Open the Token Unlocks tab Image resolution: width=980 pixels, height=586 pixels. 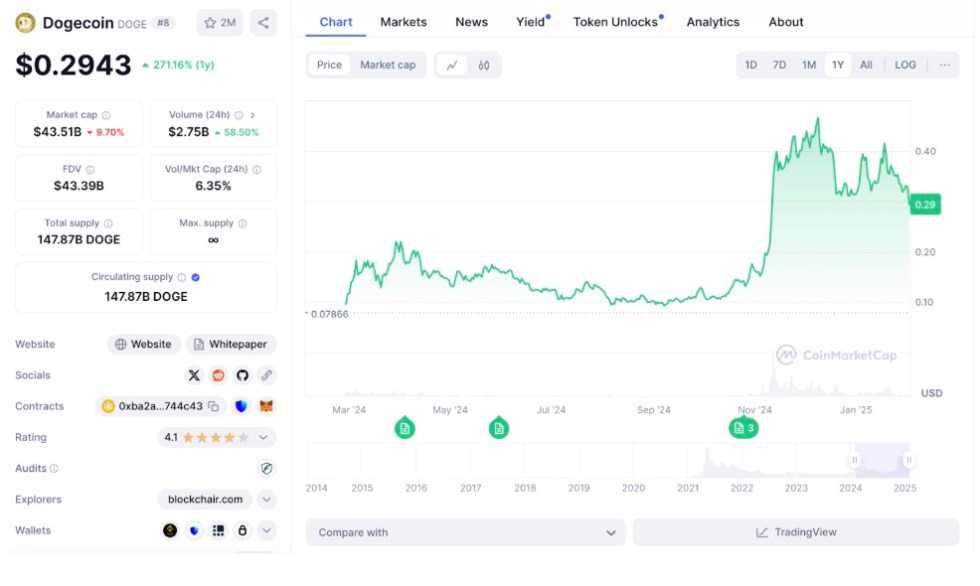(x=616, y=22)
